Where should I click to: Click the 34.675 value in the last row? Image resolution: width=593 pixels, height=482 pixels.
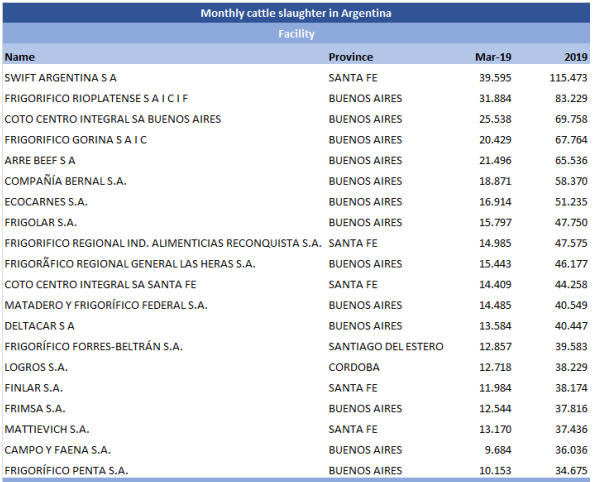coord(571,471)
